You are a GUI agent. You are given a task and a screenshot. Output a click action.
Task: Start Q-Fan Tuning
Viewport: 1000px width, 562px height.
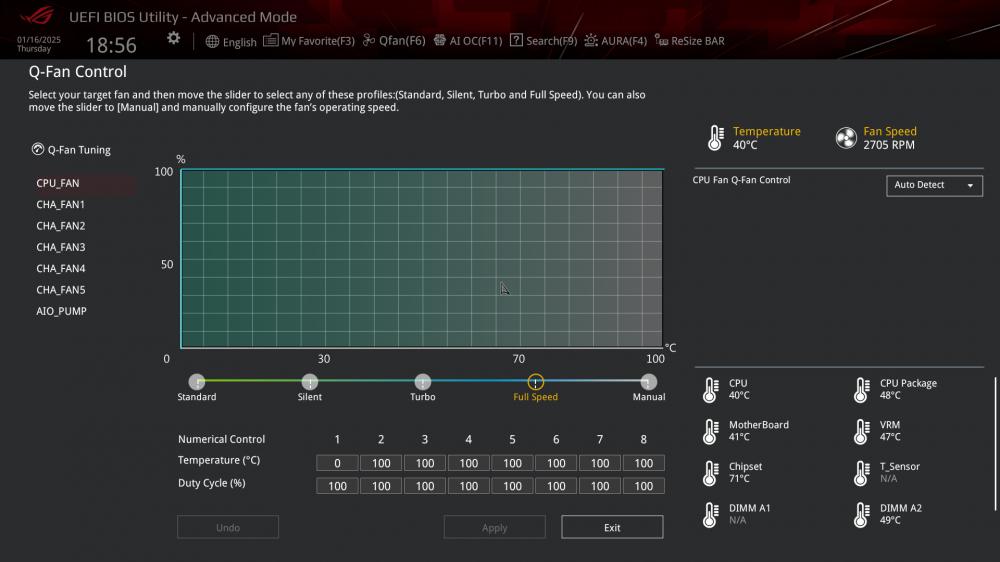click(x=71, y=150)
